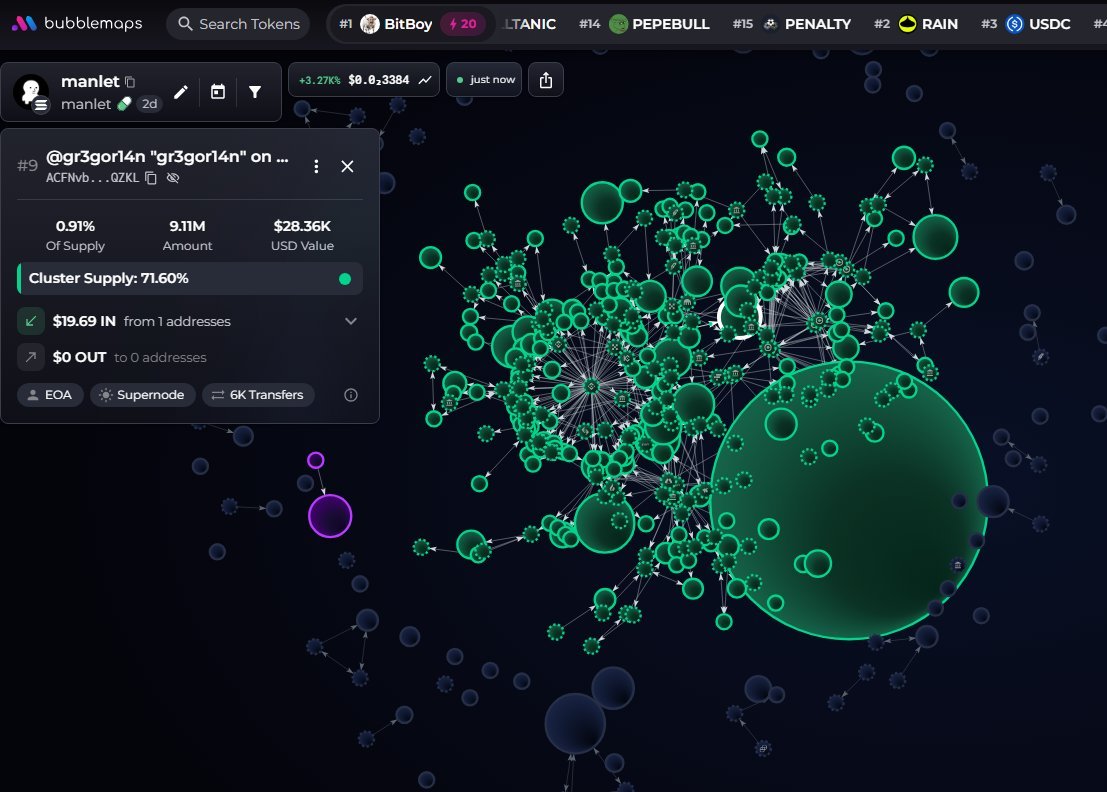Toggle hide for wallet ACFNvb...QZKL
Image resolution: width=1107 pixels, height=792 pixels.
[x=173, y=178]
